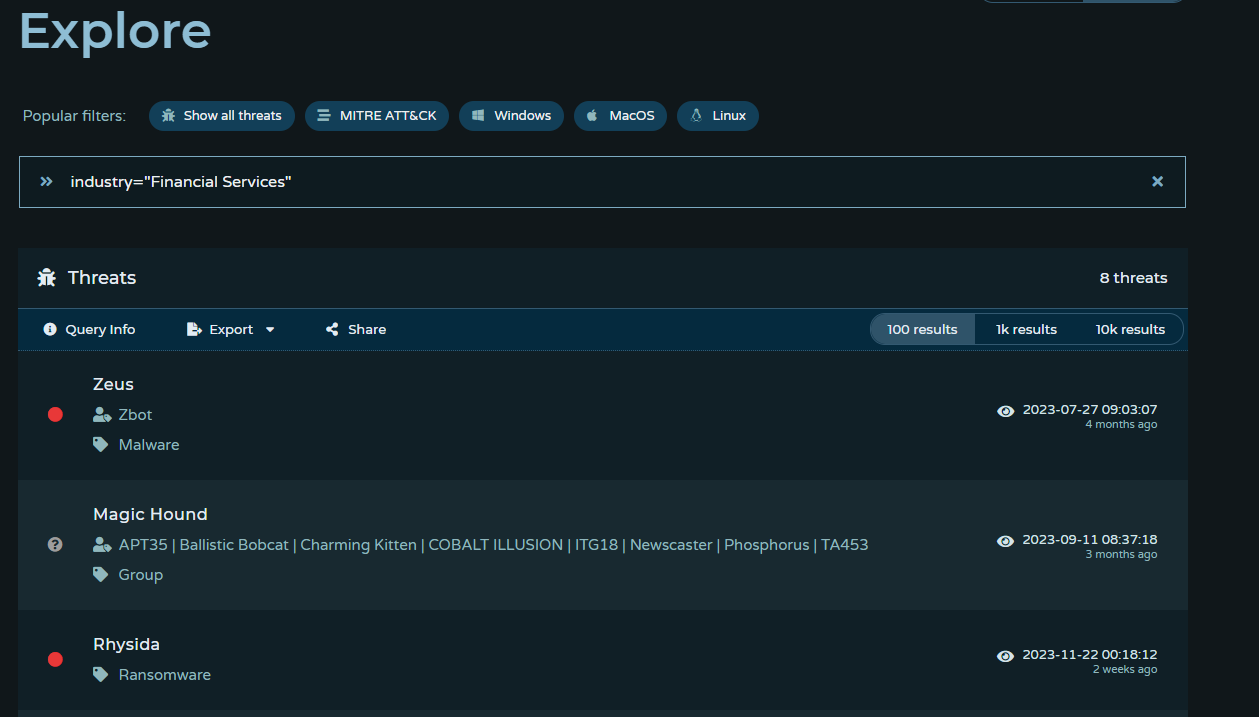This screenshot has width=1259, height=717.
Task: Click the tag icon beside Ransomware
Action: point(100,675)
